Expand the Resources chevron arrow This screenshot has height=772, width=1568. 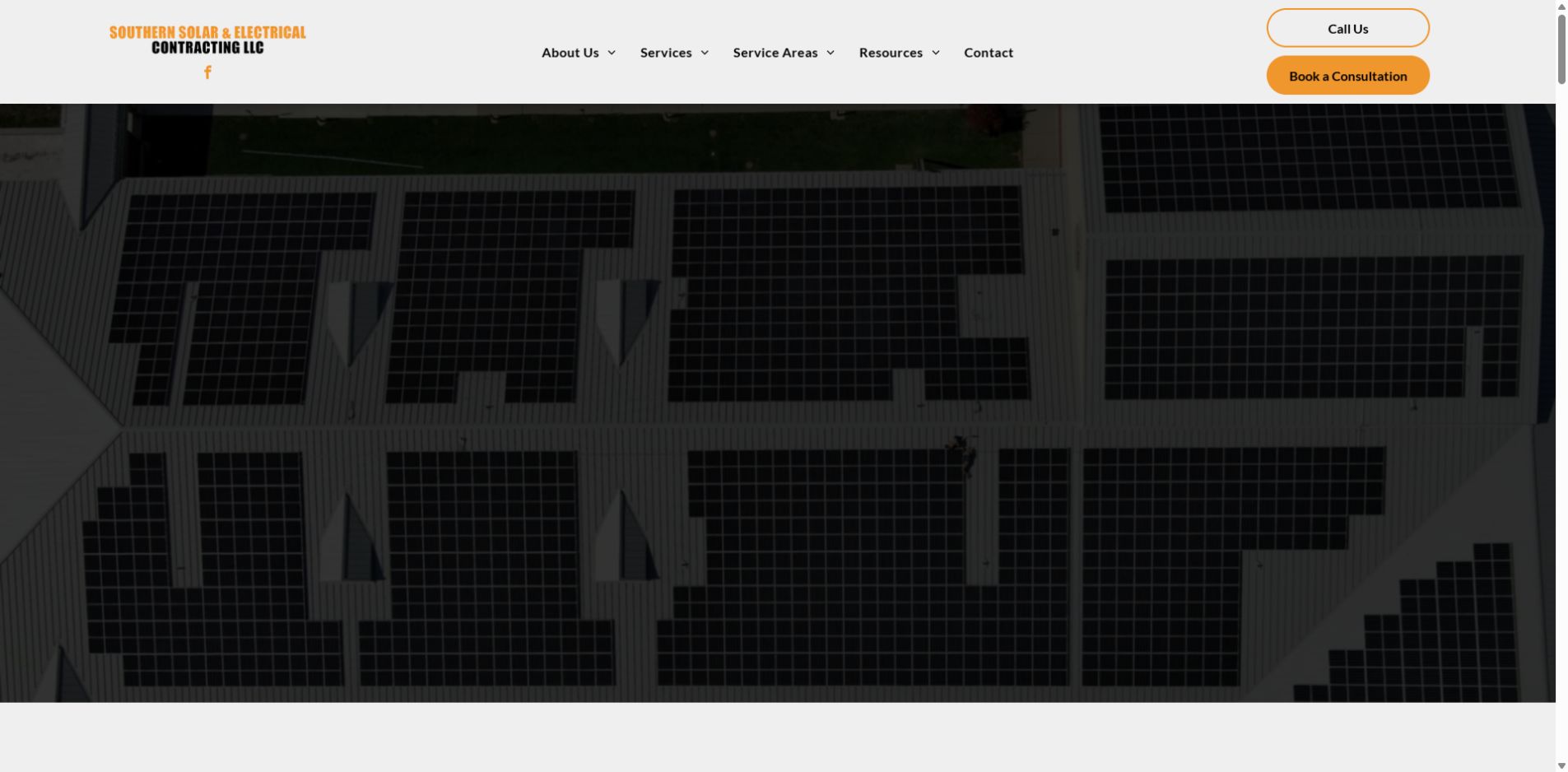[x=936, y=53]
